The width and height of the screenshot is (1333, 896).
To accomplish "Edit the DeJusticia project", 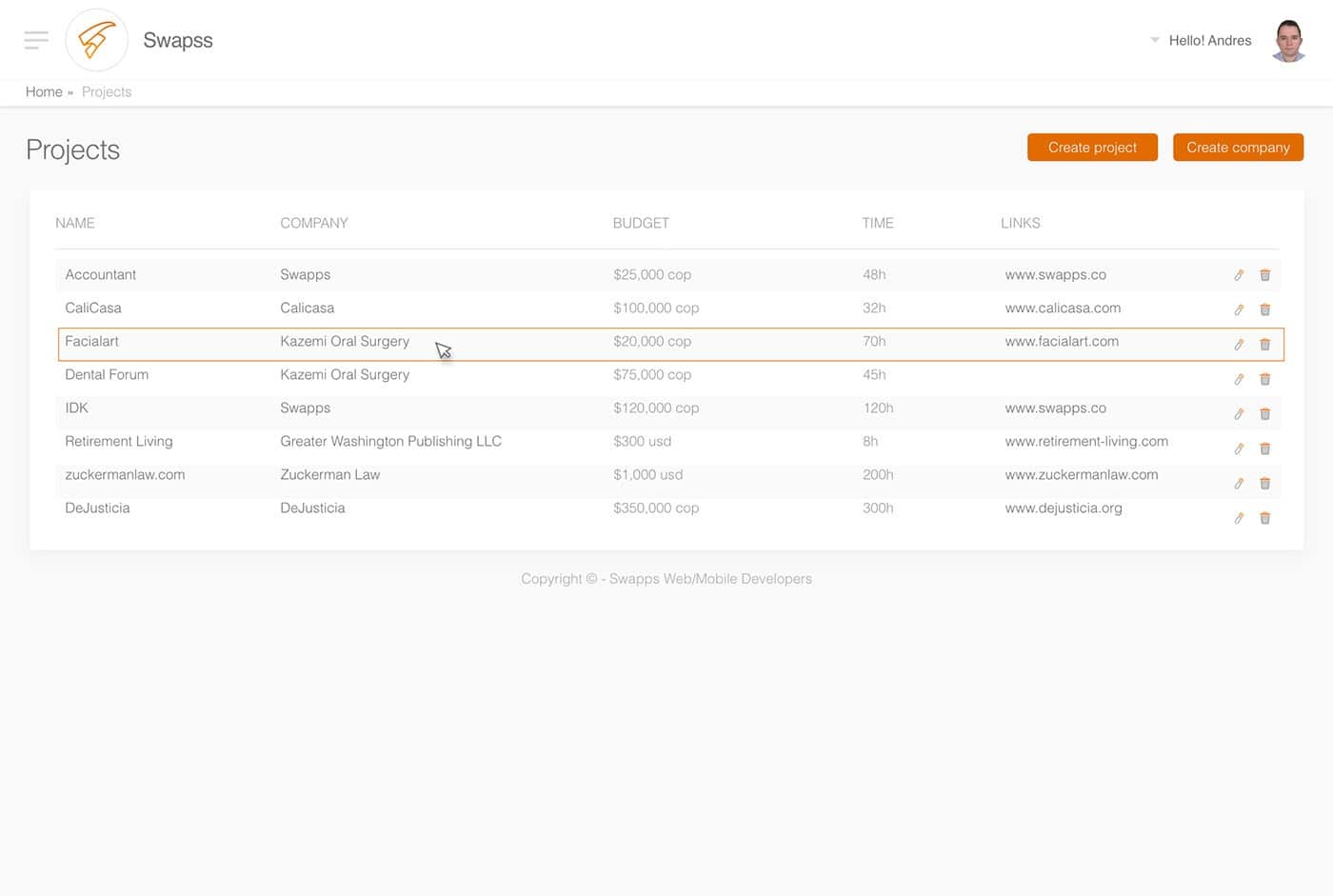I will tap(1239, 518).
